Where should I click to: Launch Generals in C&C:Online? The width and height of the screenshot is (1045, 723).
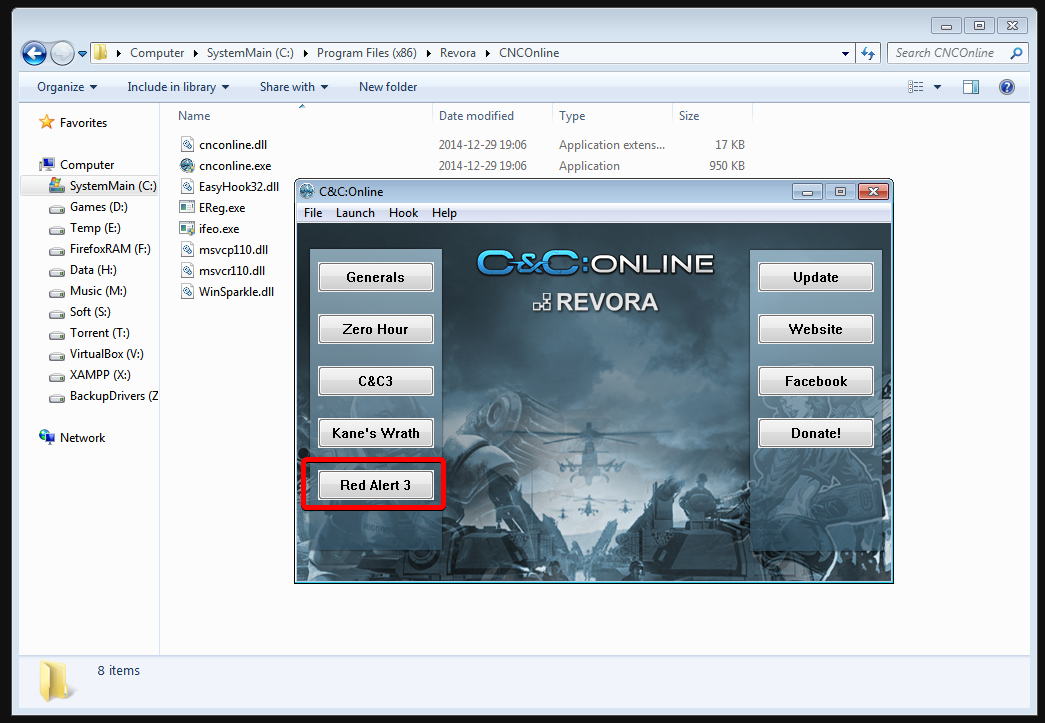point(375,277)
